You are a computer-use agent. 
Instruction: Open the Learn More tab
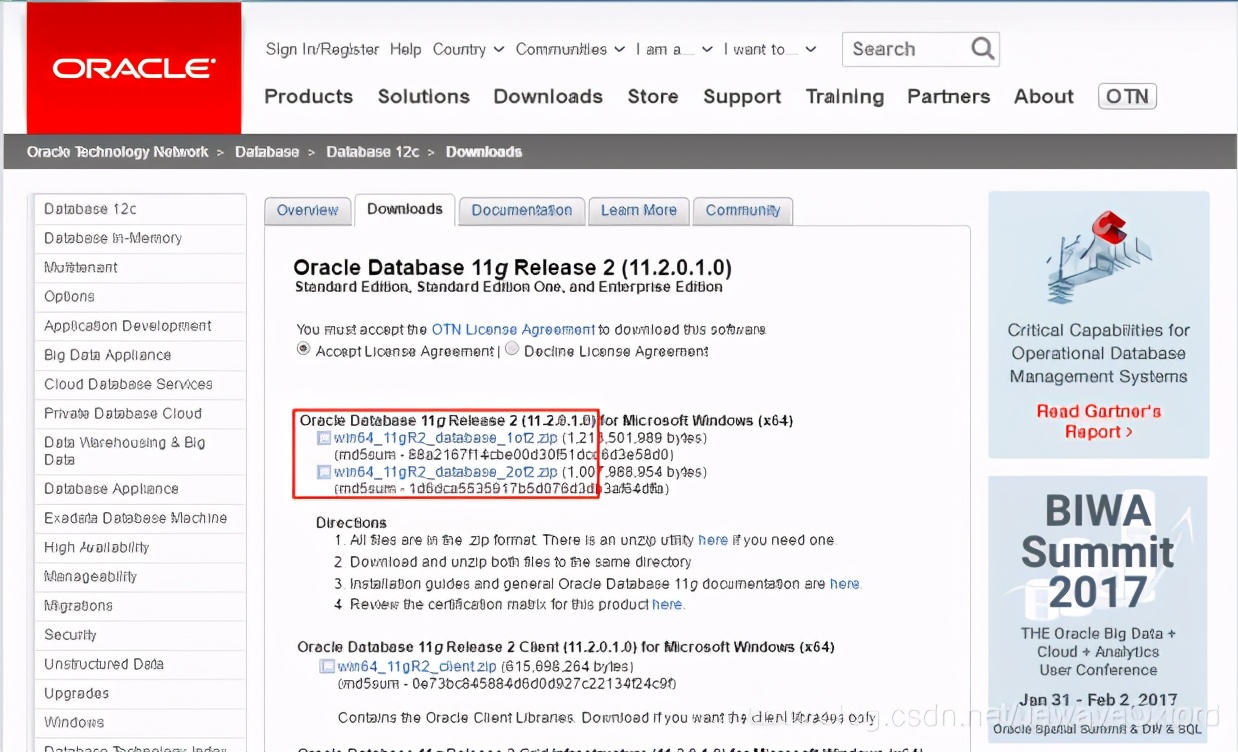point(639,210)
